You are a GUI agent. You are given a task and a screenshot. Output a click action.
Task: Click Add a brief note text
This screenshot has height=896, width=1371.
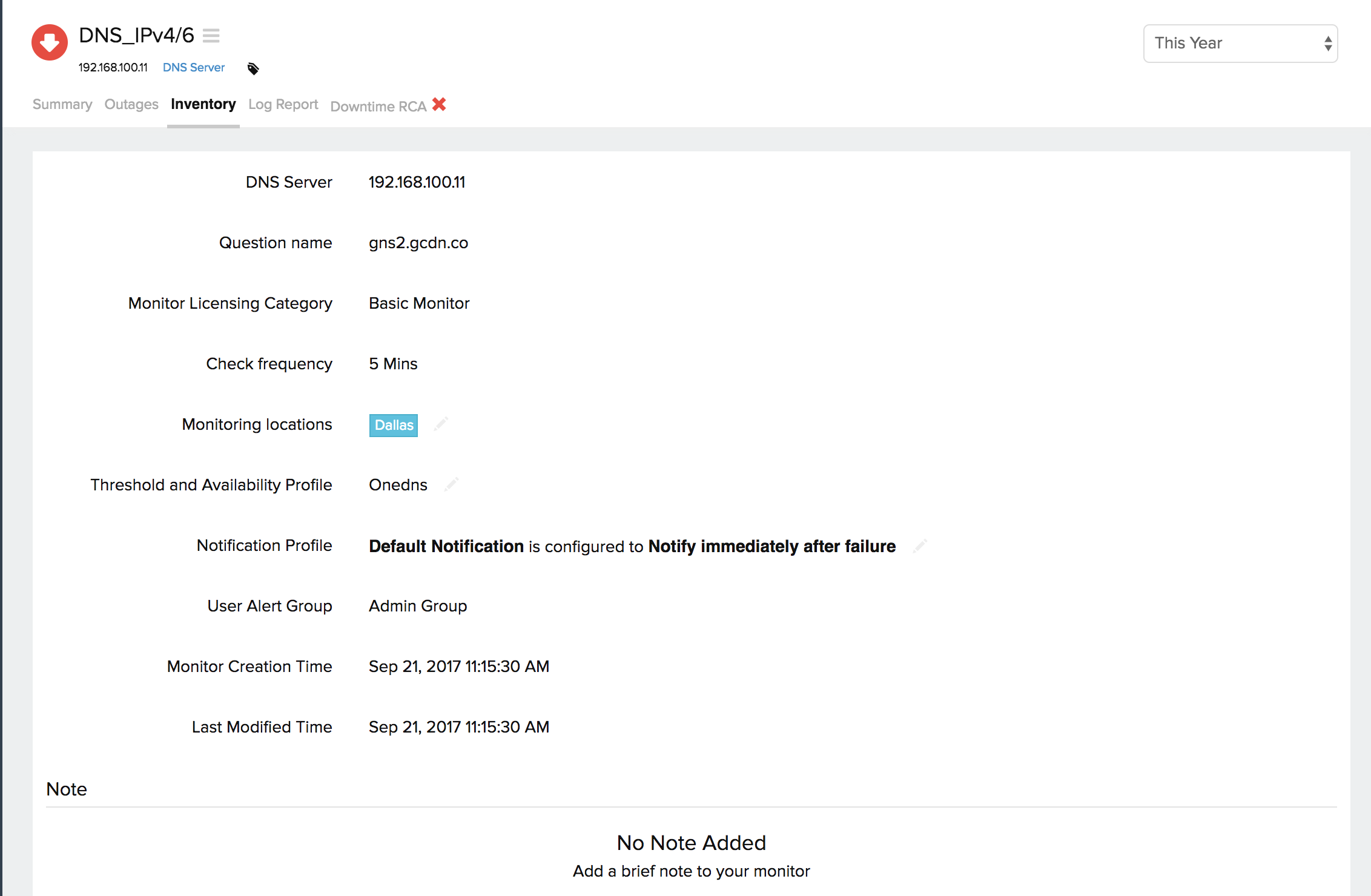coord(691,871)
